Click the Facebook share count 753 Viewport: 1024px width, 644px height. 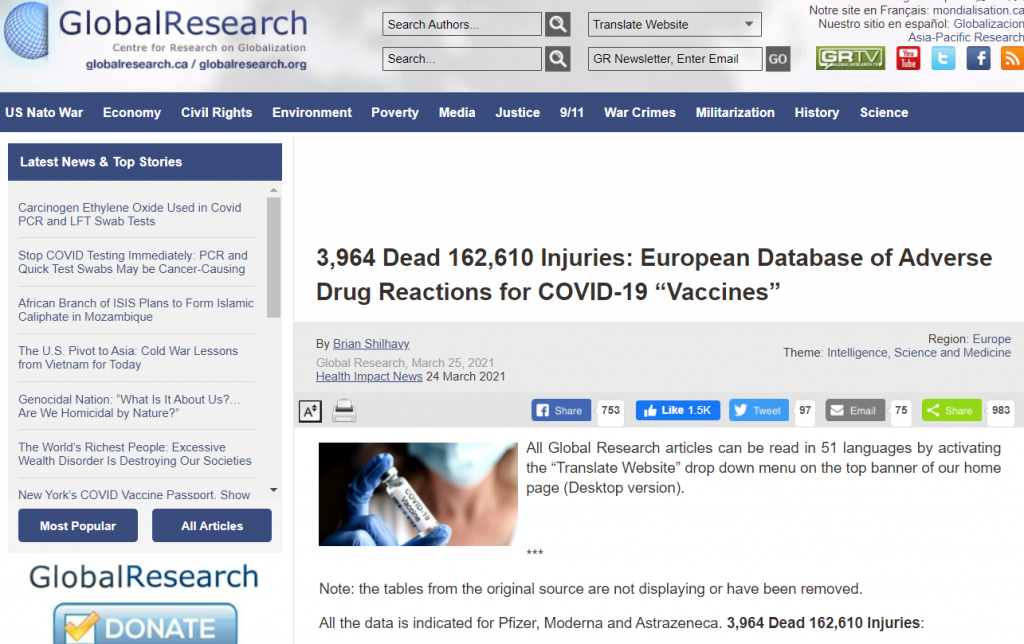pos(611,410)
